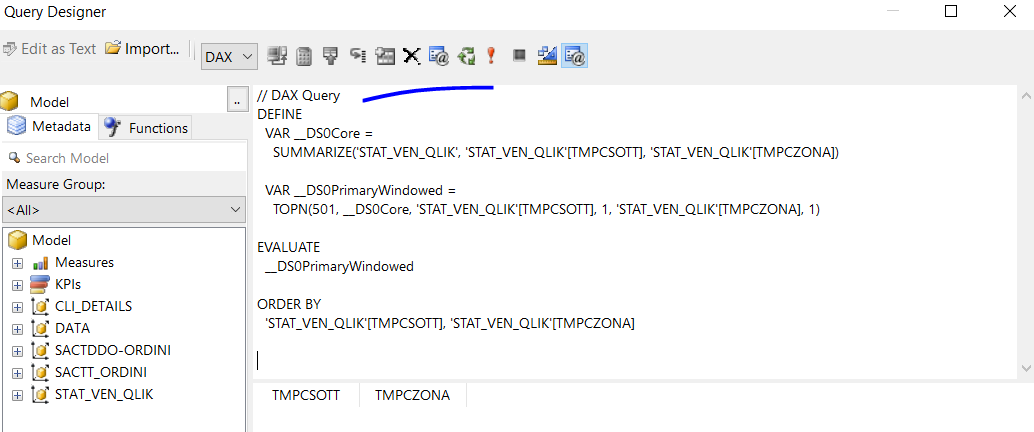This screenshot has height=432, width=1034.
Task: Expand the SACTT_ORDINI table node
Action: 17,373
